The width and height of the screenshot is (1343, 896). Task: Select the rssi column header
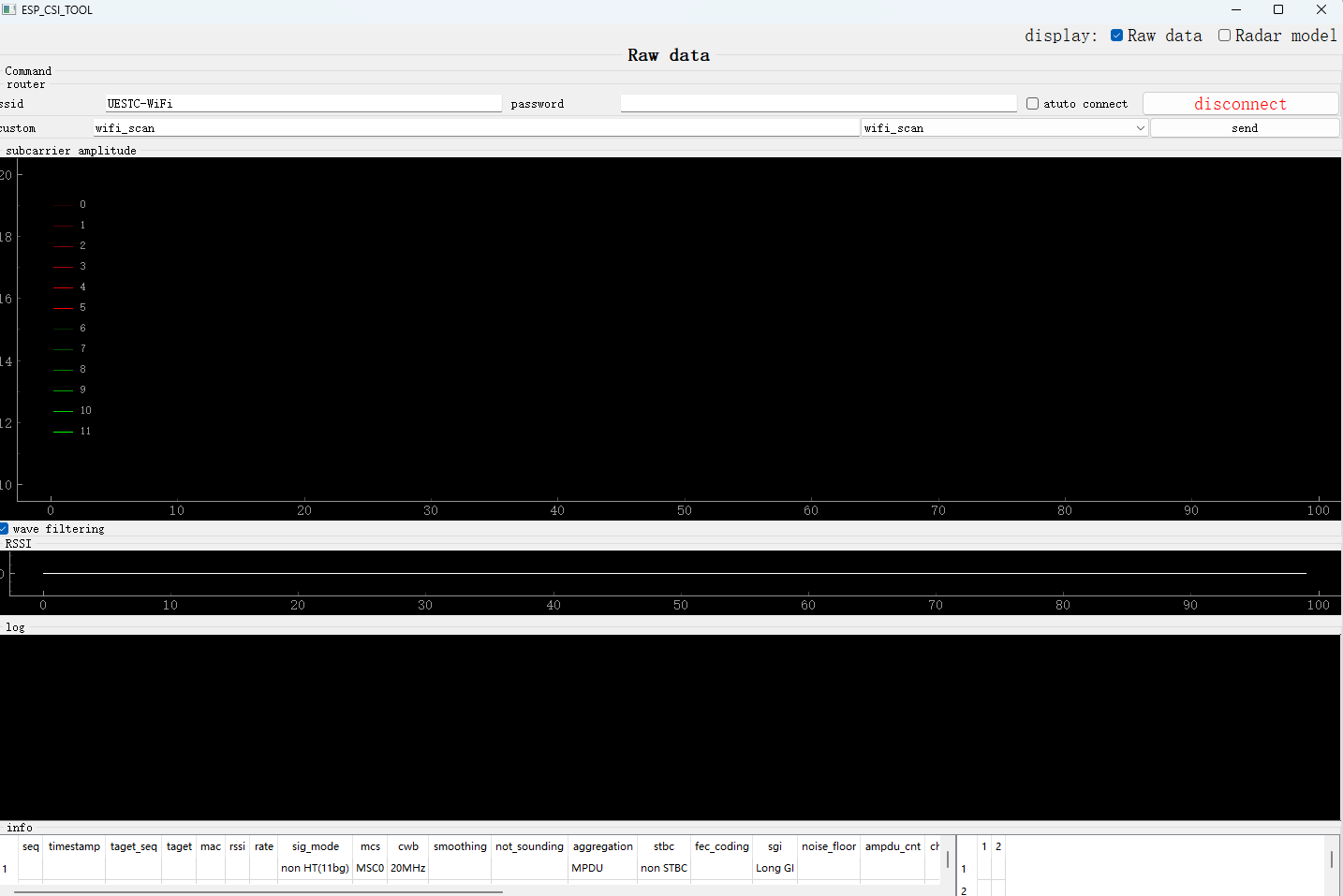pos(237,846)
